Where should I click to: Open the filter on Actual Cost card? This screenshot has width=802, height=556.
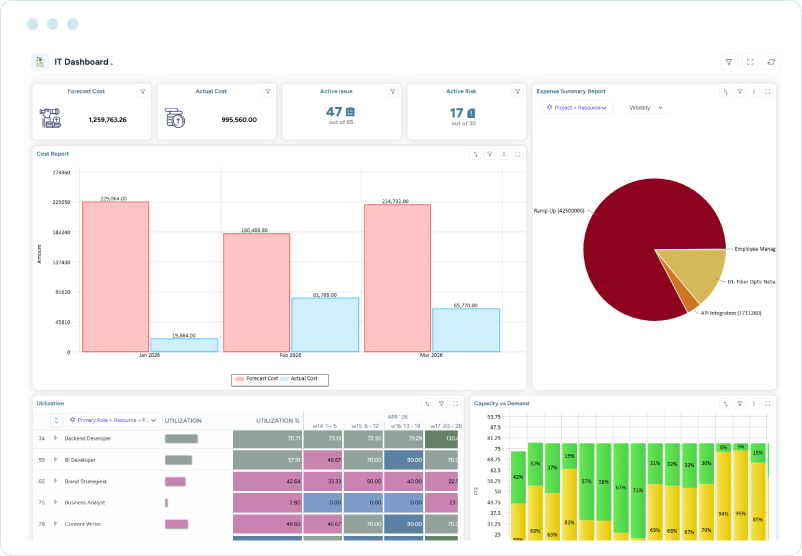tap(268, 92)
